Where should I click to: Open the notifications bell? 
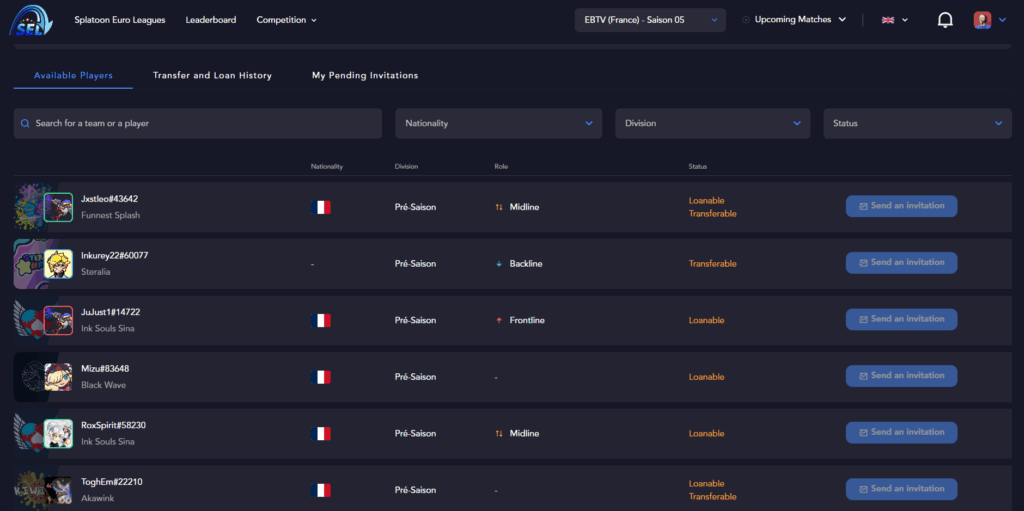pos(945,20)
